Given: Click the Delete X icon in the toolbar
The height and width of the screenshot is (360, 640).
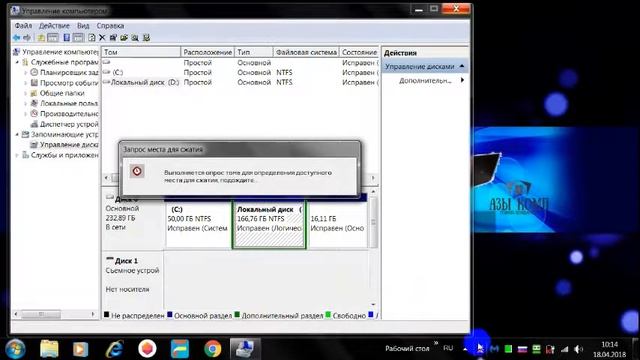Looking at the screenshot, I should 102,38.
